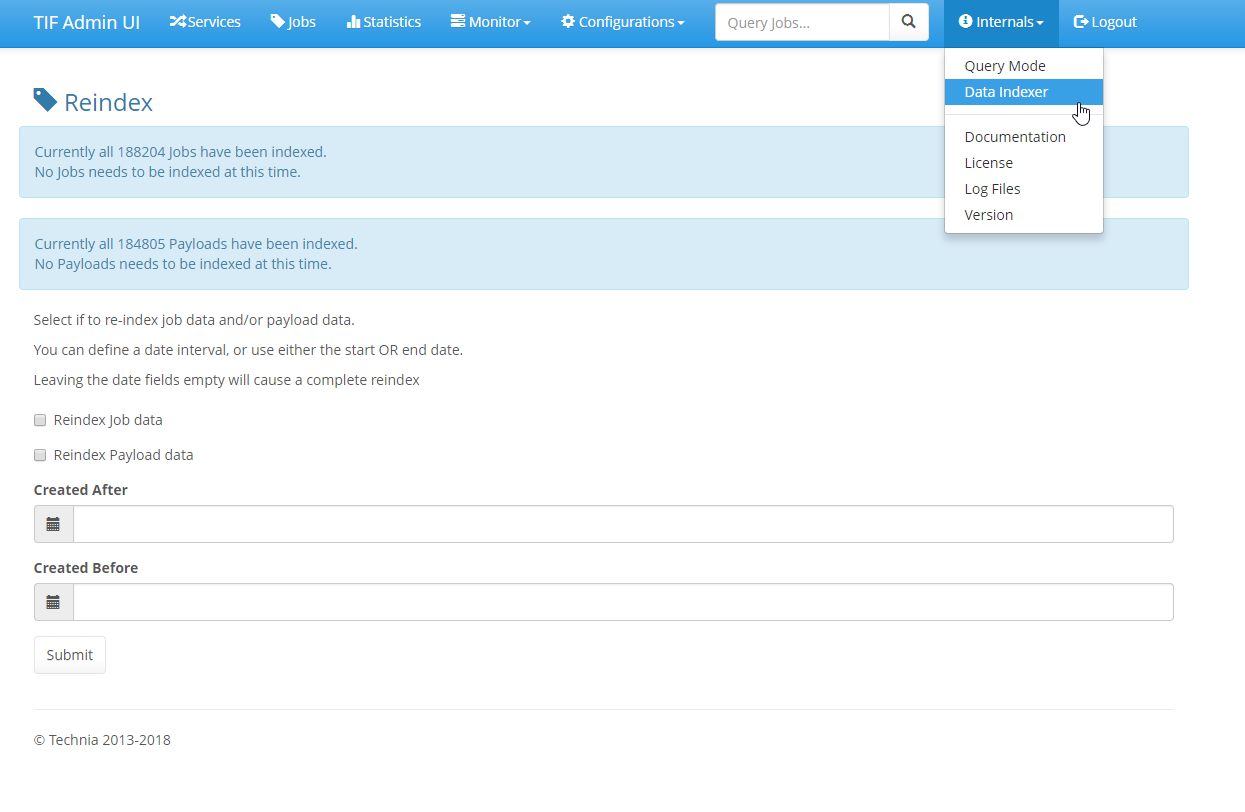Click the magnifying glass search icon
1245x812 pixels.
point(908,22)
